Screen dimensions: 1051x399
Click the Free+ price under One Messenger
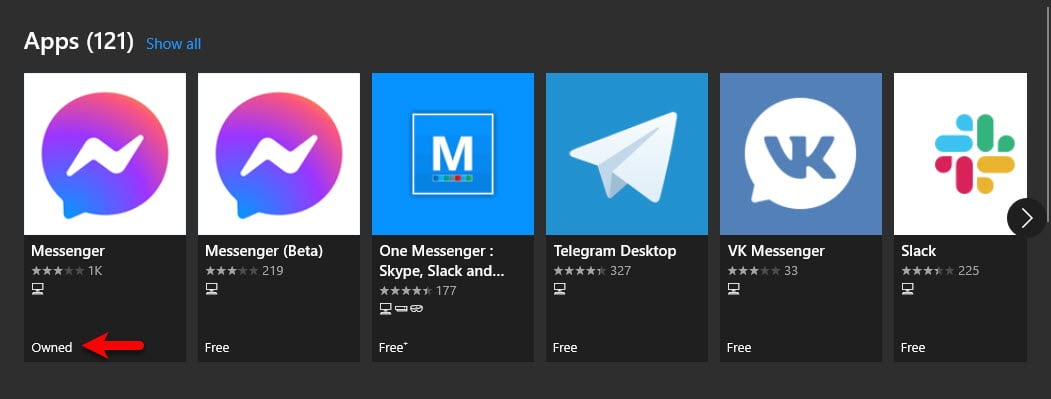pos(393,347)
